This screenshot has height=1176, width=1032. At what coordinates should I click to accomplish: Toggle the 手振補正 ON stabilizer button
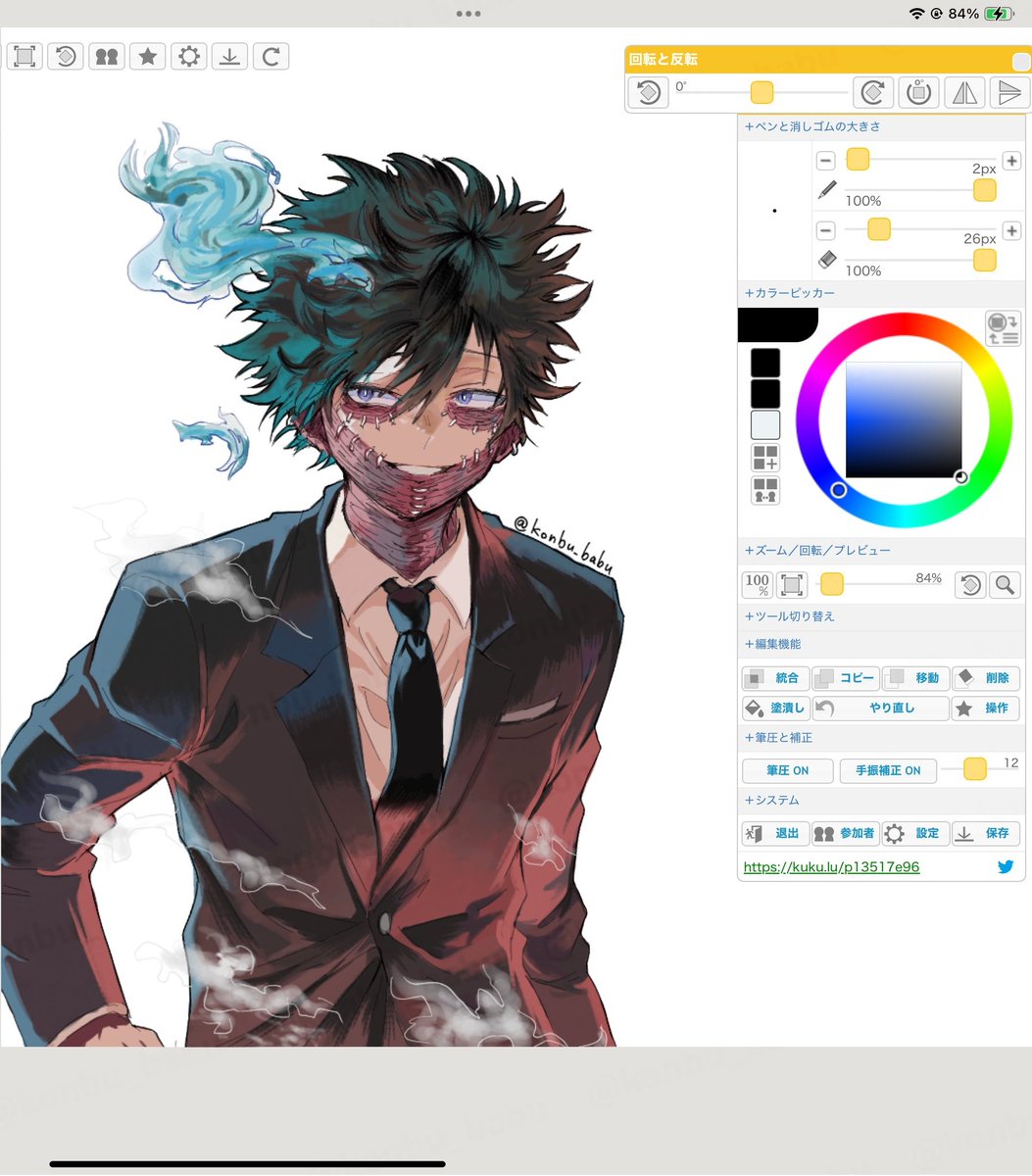[888, 770]
